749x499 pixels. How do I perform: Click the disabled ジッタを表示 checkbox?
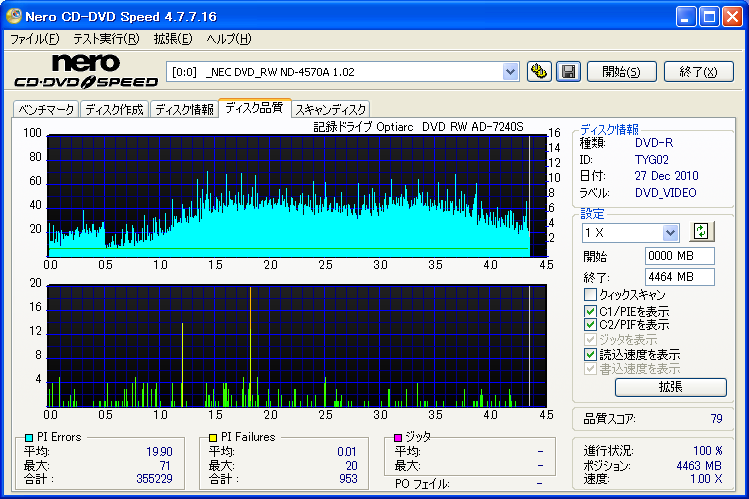(x=590, y=340)
